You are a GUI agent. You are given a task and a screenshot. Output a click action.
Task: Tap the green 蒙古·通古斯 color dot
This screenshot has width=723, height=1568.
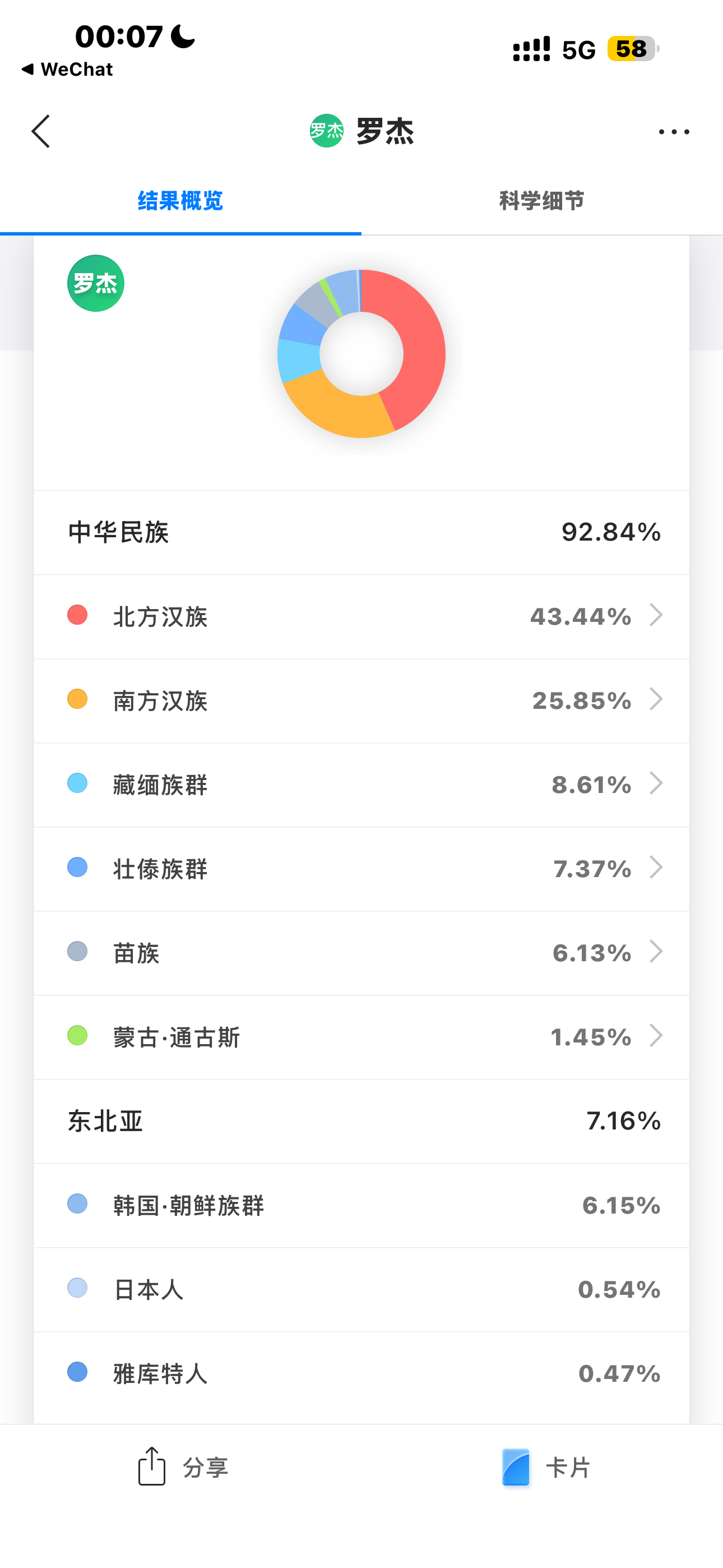(x=77, y=1035)
